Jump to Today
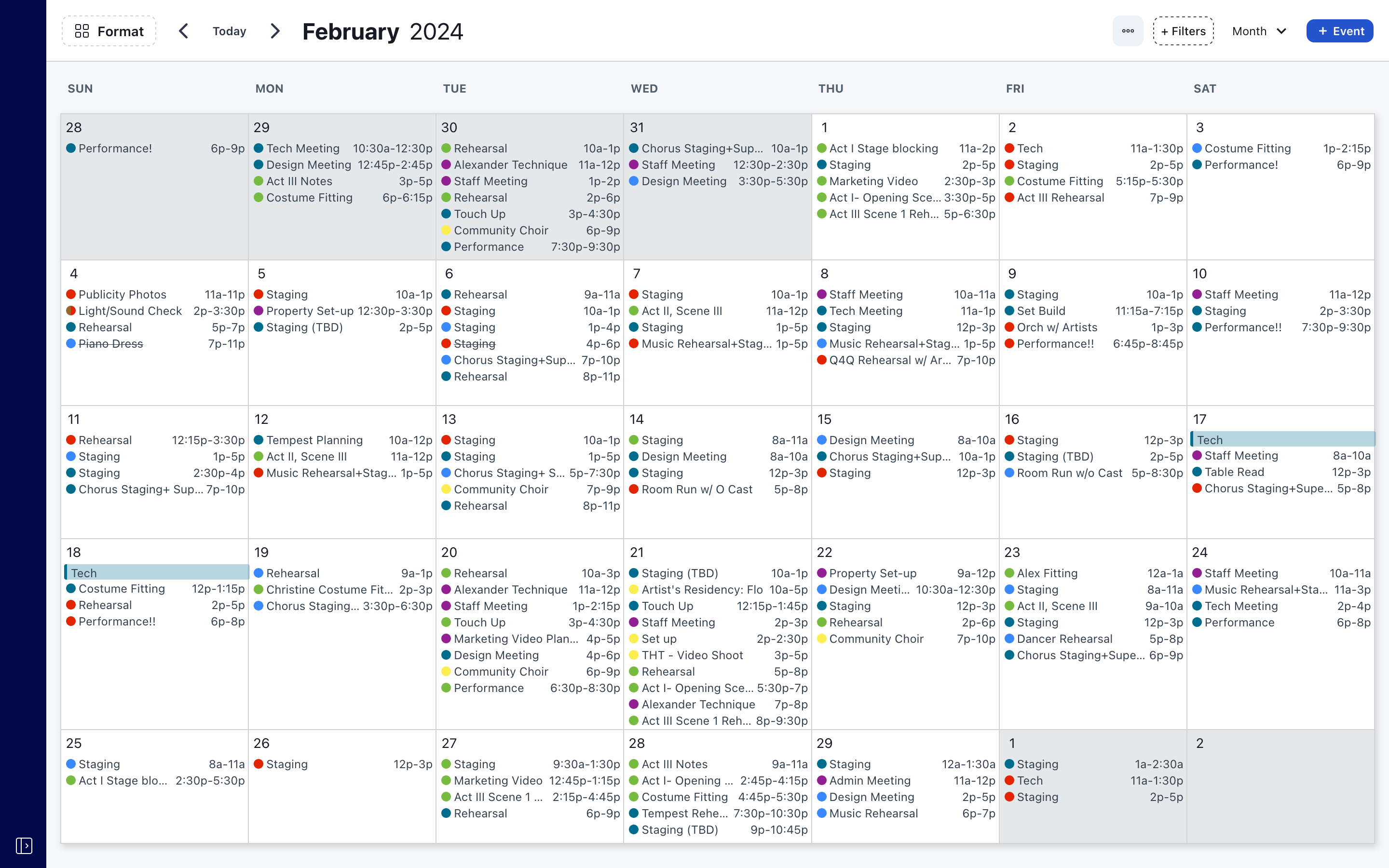Viewport: 1389px width, 868px height. (x=229, y=31)
